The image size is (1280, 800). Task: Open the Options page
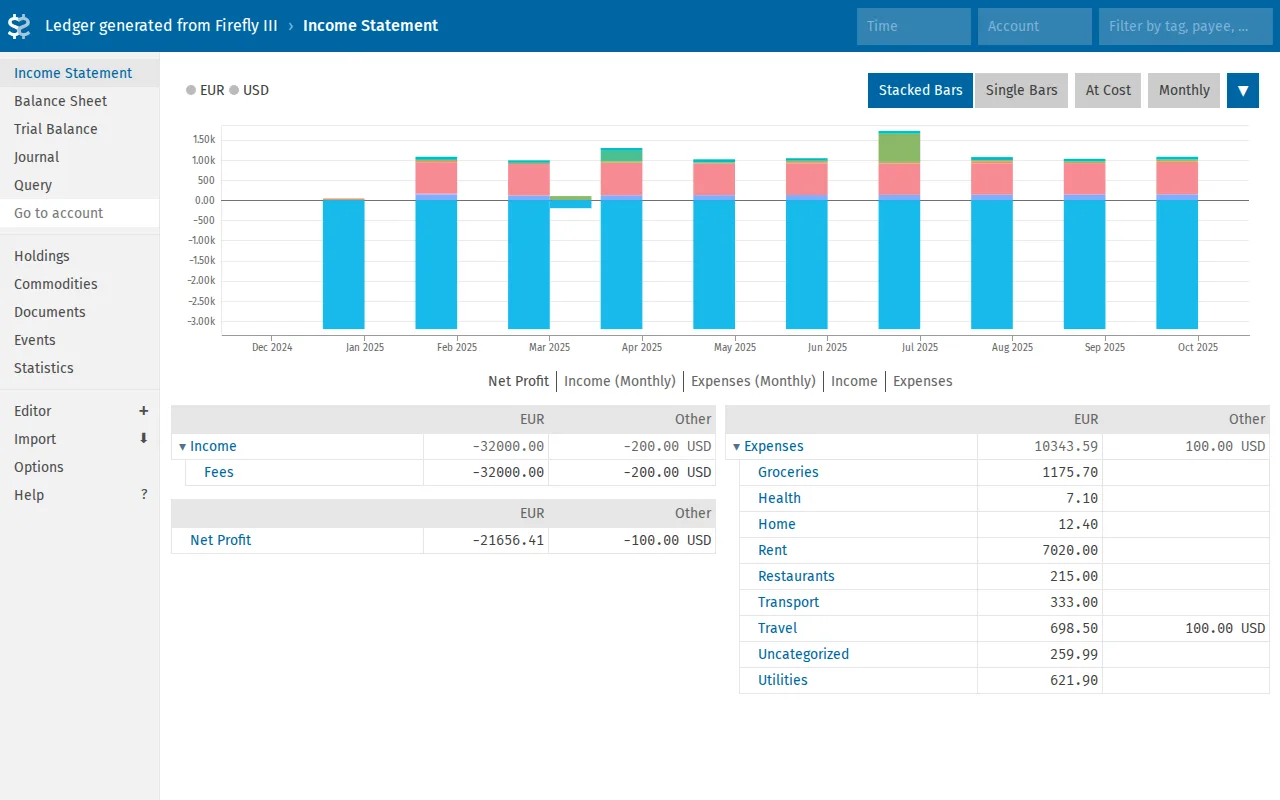tap(80, 467)
